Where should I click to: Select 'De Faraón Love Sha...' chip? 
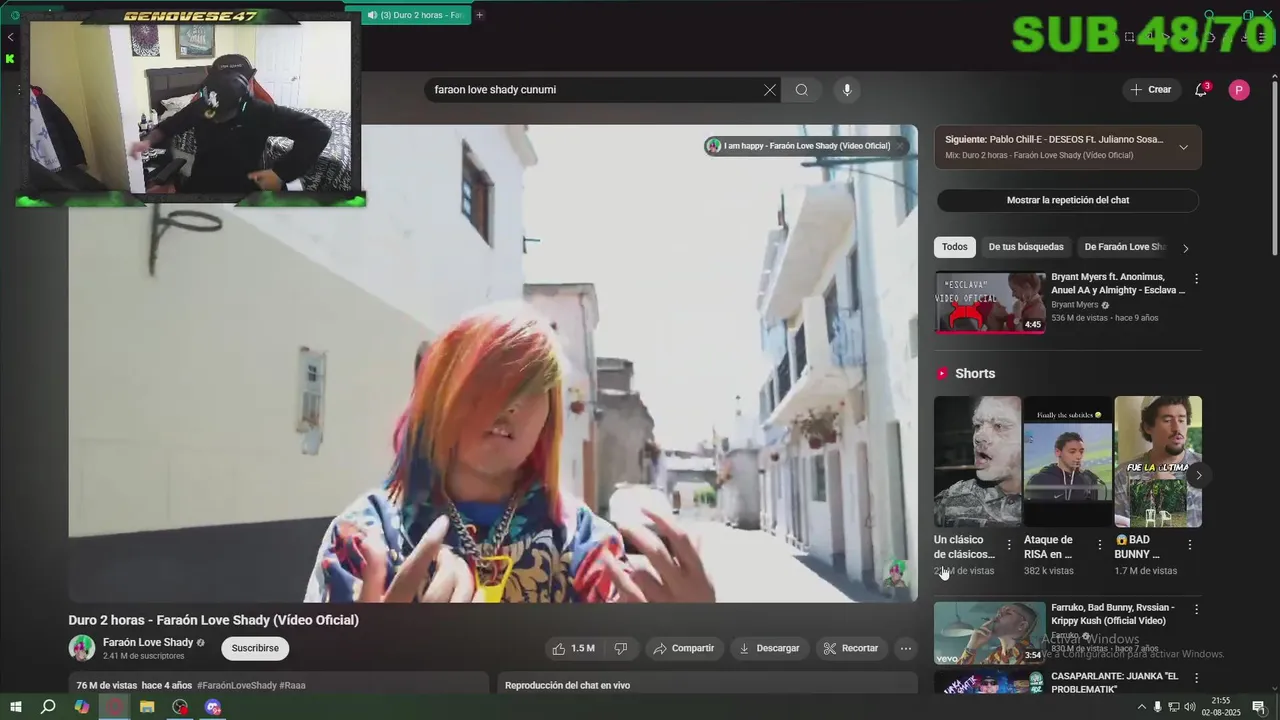click(x=1125, y=247)
